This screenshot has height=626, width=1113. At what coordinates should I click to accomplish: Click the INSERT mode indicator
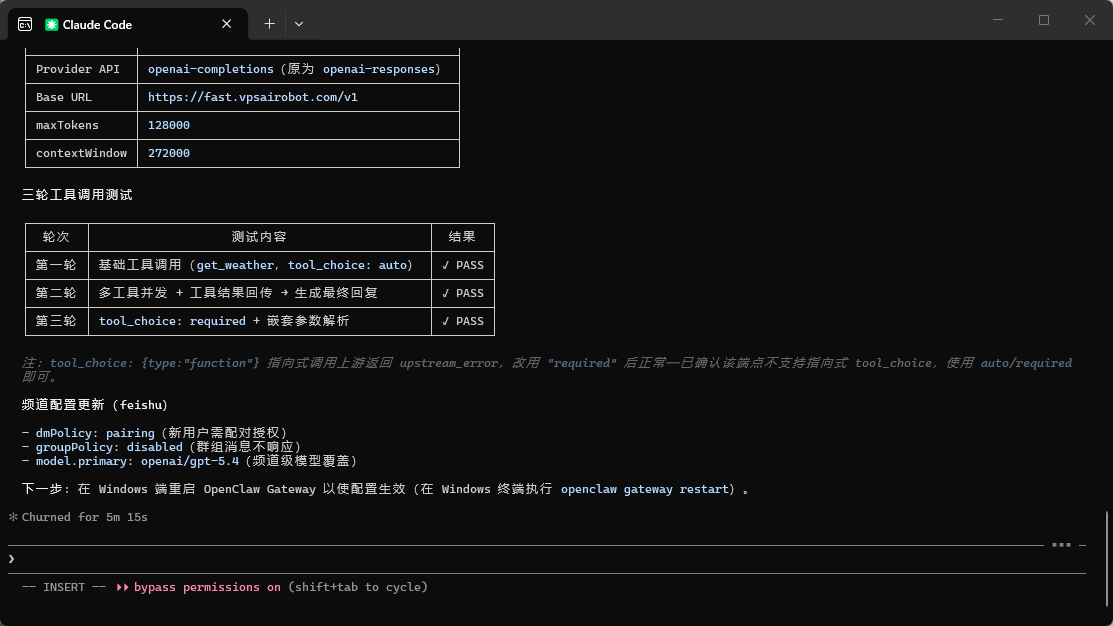click(64, 587)
